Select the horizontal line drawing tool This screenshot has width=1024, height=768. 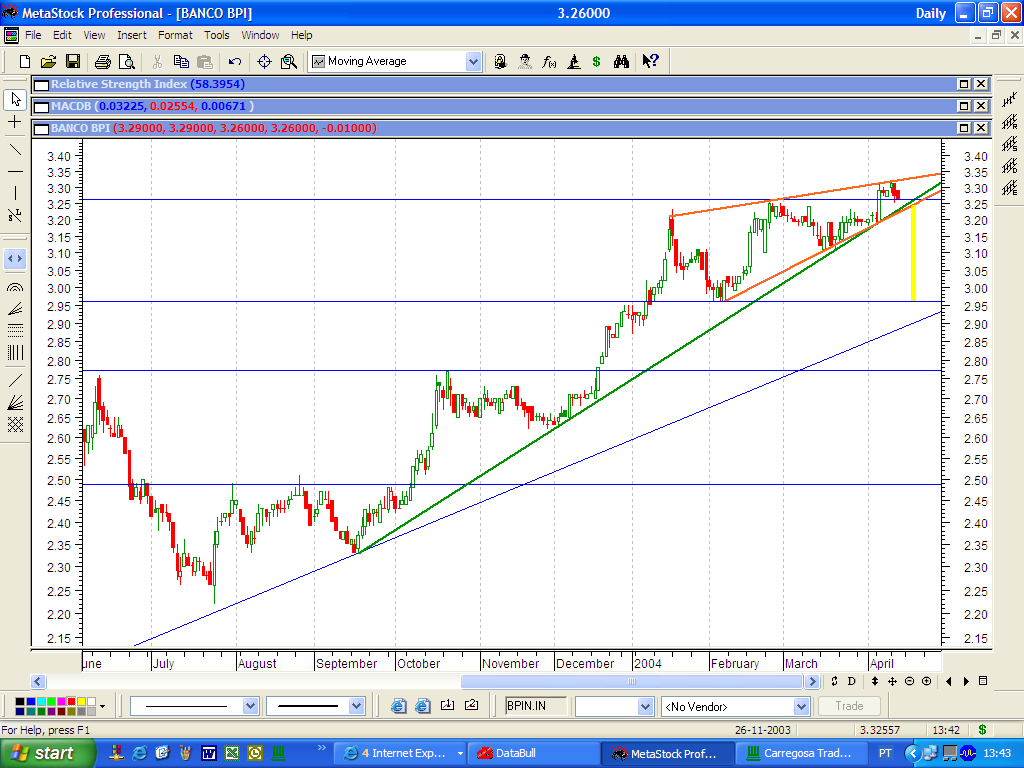point(15,171)
